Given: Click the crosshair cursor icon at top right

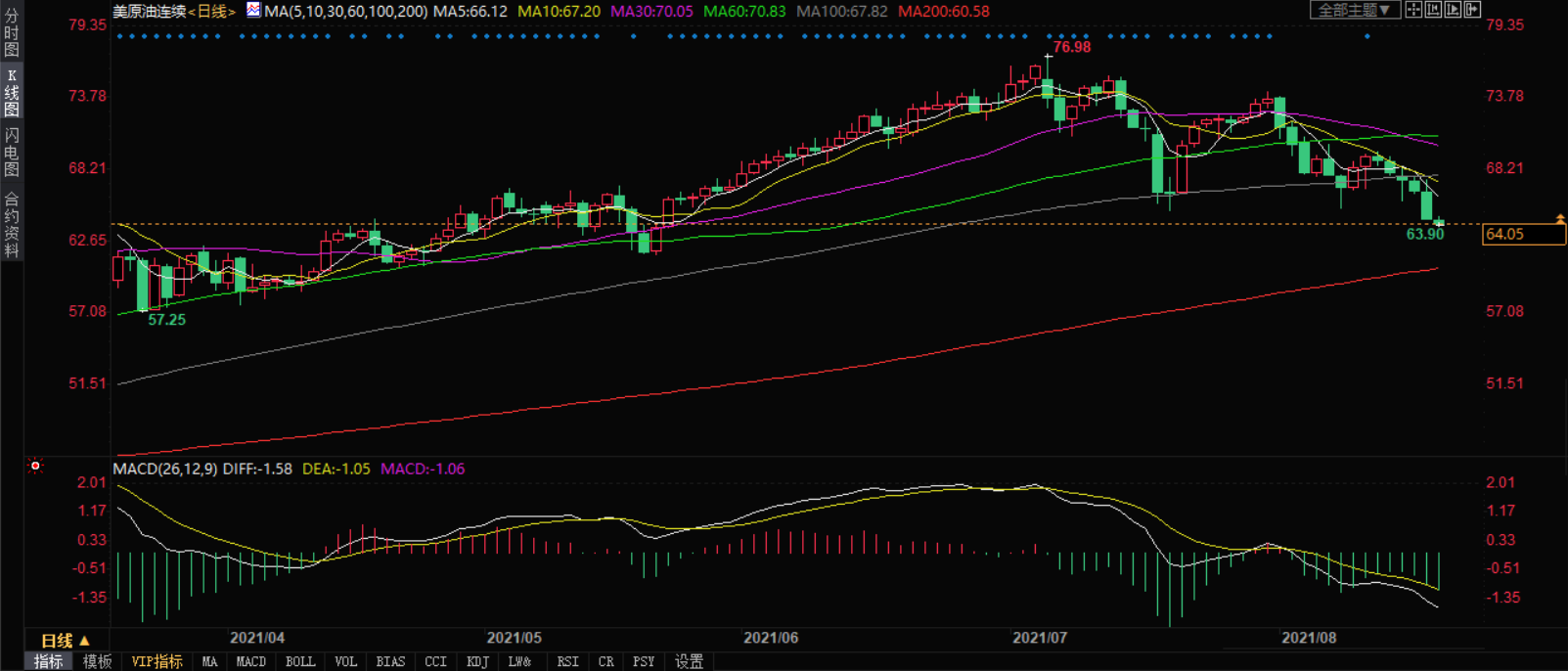Looking at the screenshot, I should click(x=1413, y=10).
